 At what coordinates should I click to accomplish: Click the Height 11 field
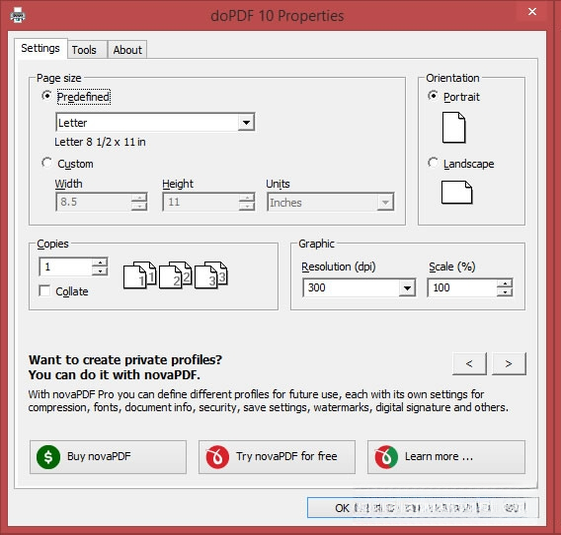point(201,202)
